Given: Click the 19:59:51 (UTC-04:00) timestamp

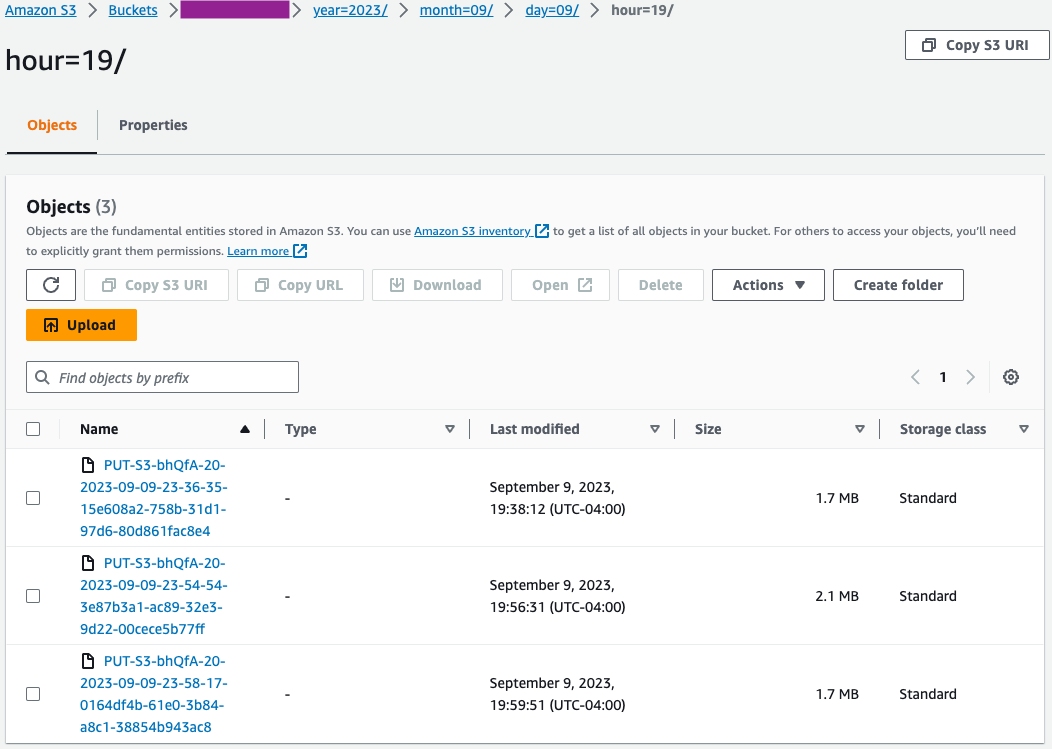Looking at the screenshot, I should 558,705.
